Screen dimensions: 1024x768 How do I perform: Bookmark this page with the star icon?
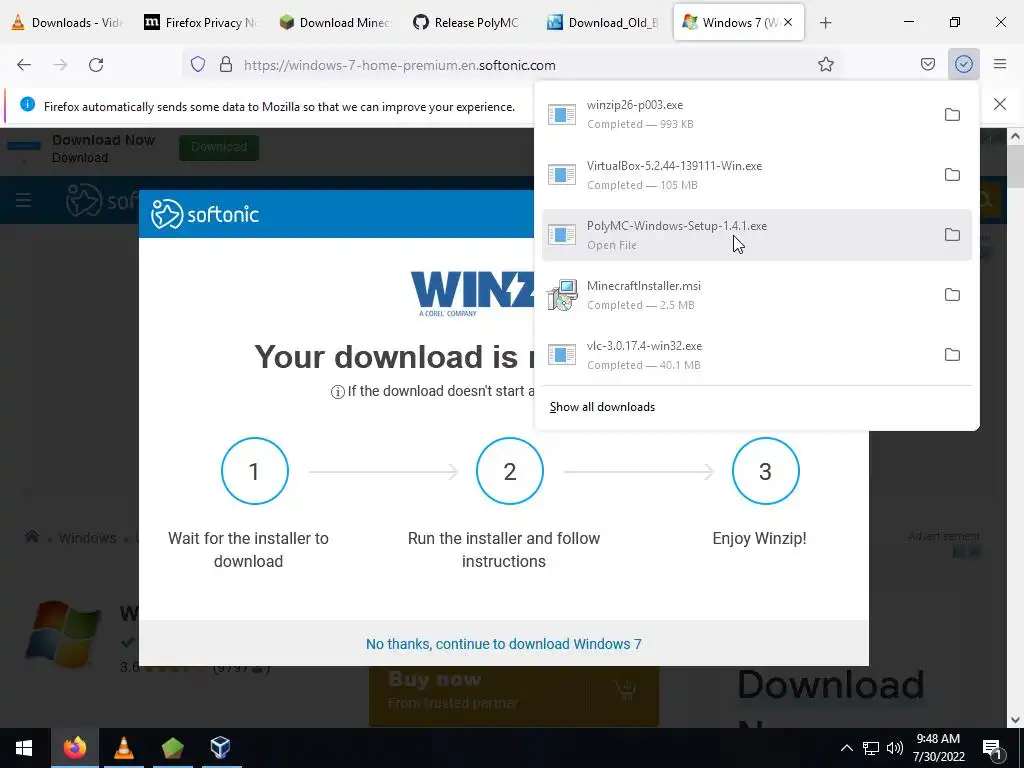pos(825,65)
